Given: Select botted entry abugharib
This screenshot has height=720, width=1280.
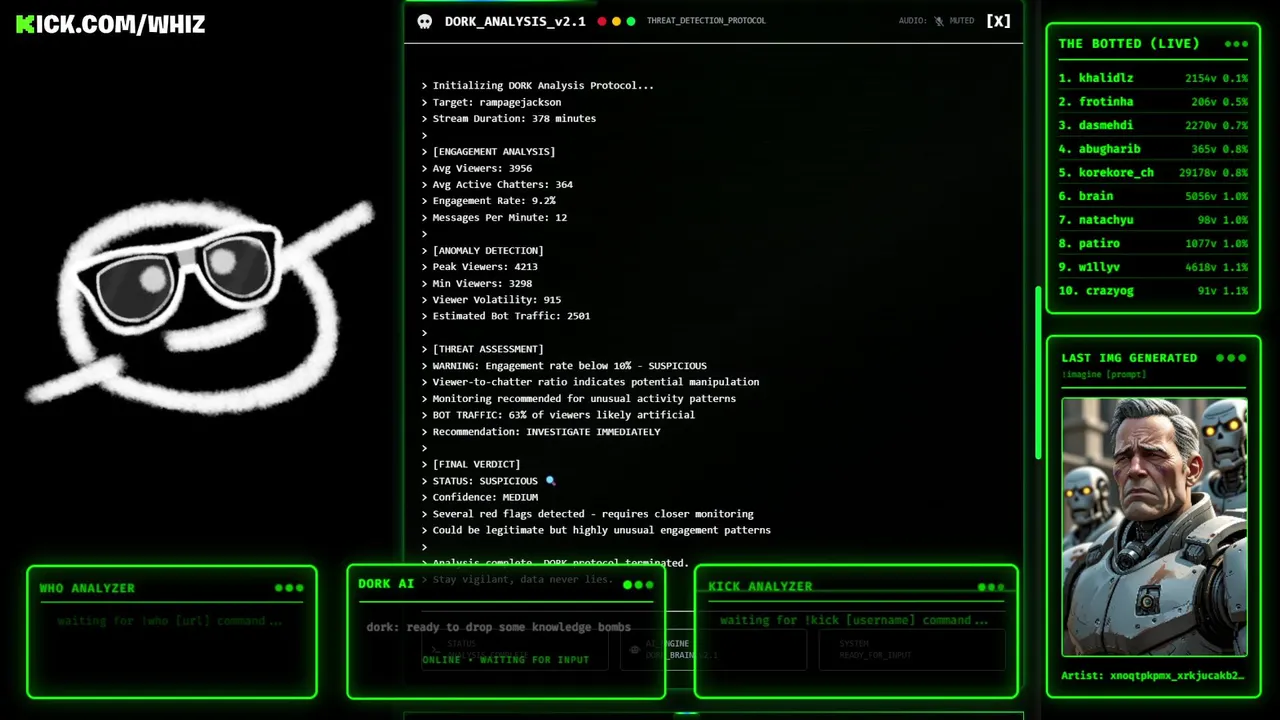Looking at the screenshot, I should [x=1153, y=149].
